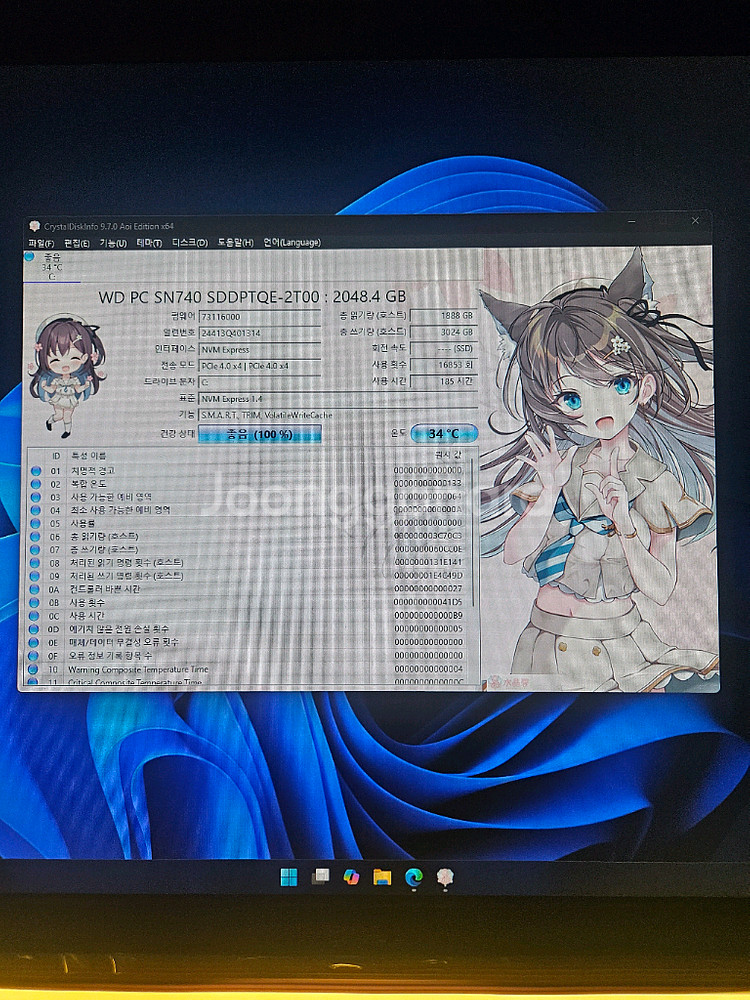Select the 처리된 읽기 명령 횟수 (호스트) row text

tap(126, 563)
